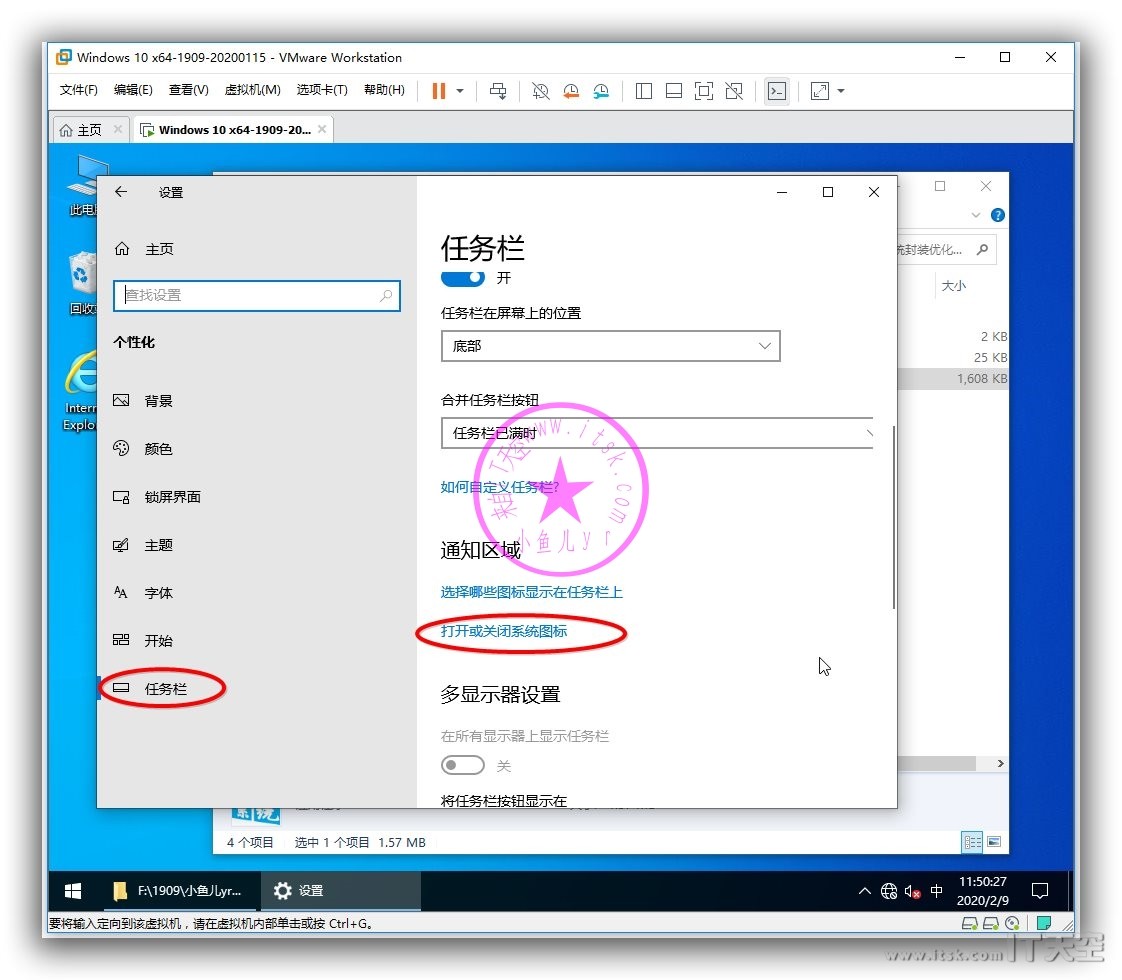Click the stretch guest display icon
The height and width of the screenshot is (980, 1122).
[x=820, y=91]
